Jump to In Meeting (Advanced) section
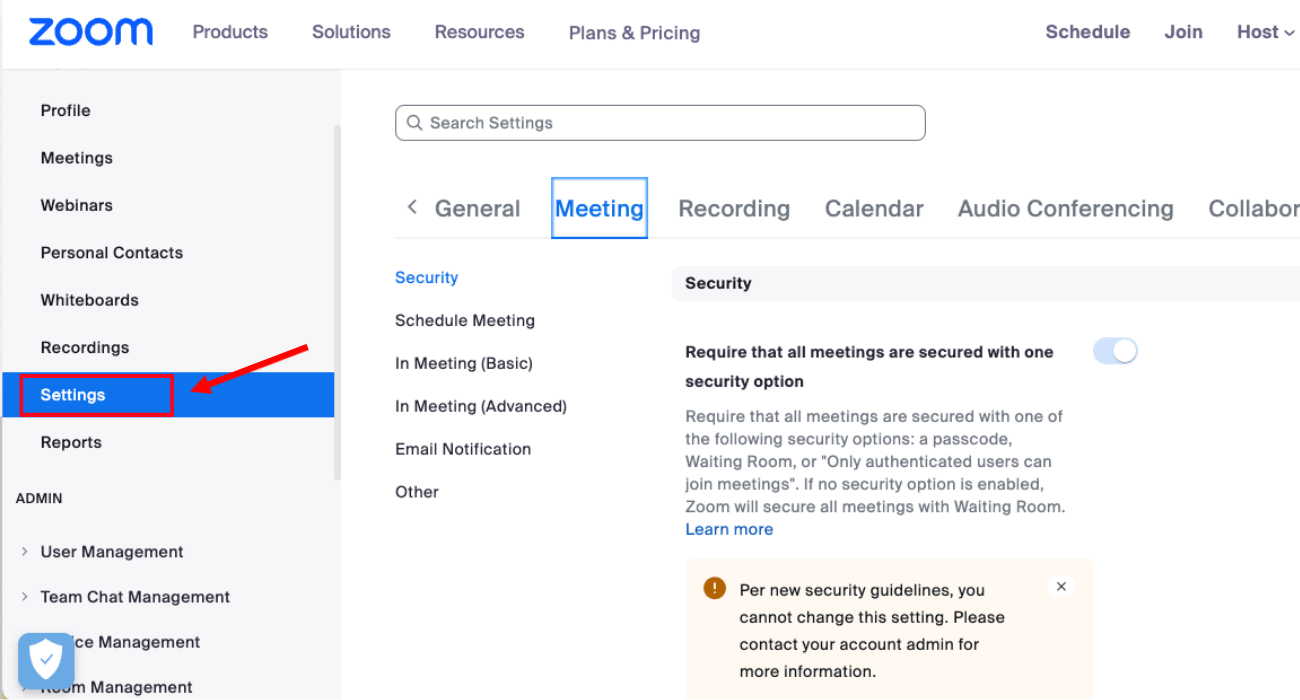 (x=481, y=406)
